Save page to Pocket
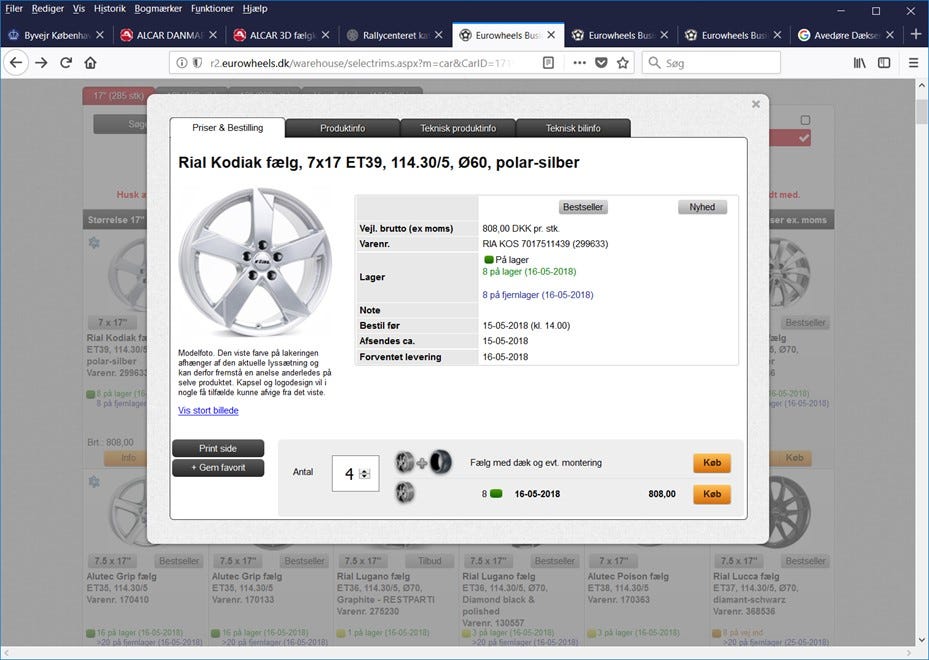This screenshot has height=660, width=929. coord(601,63)
